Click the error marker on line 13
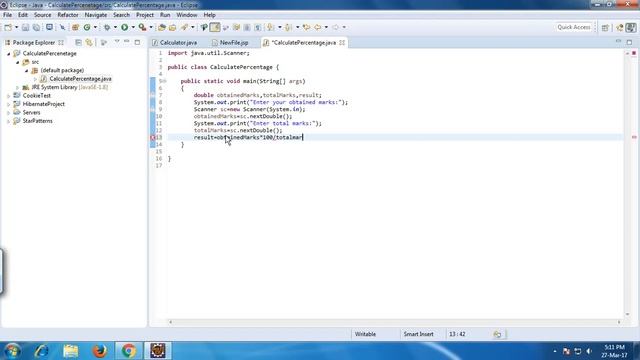This screenshot has width=640, height=360. (153, 138)
